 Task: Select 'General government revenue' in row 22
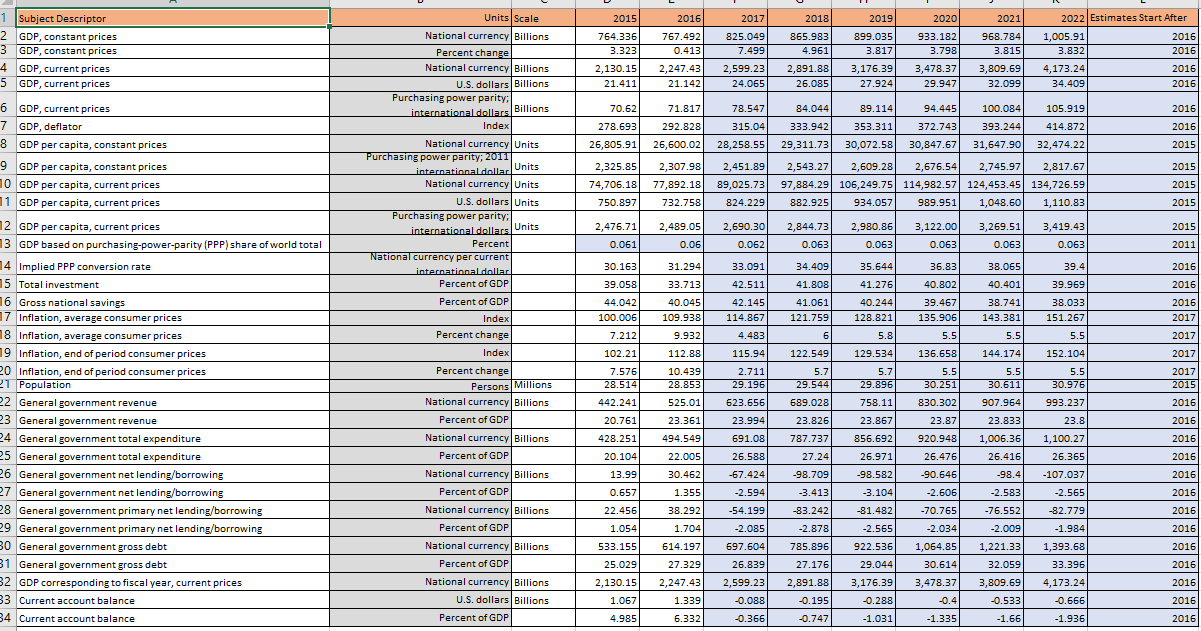[172, 402]
